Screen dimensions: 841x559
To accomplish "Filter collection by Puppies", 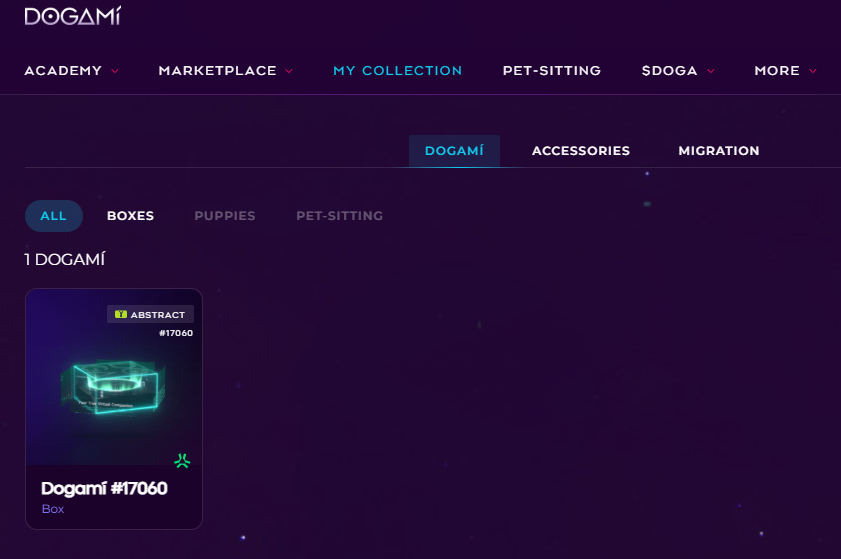I will click(x=225, y=216).
